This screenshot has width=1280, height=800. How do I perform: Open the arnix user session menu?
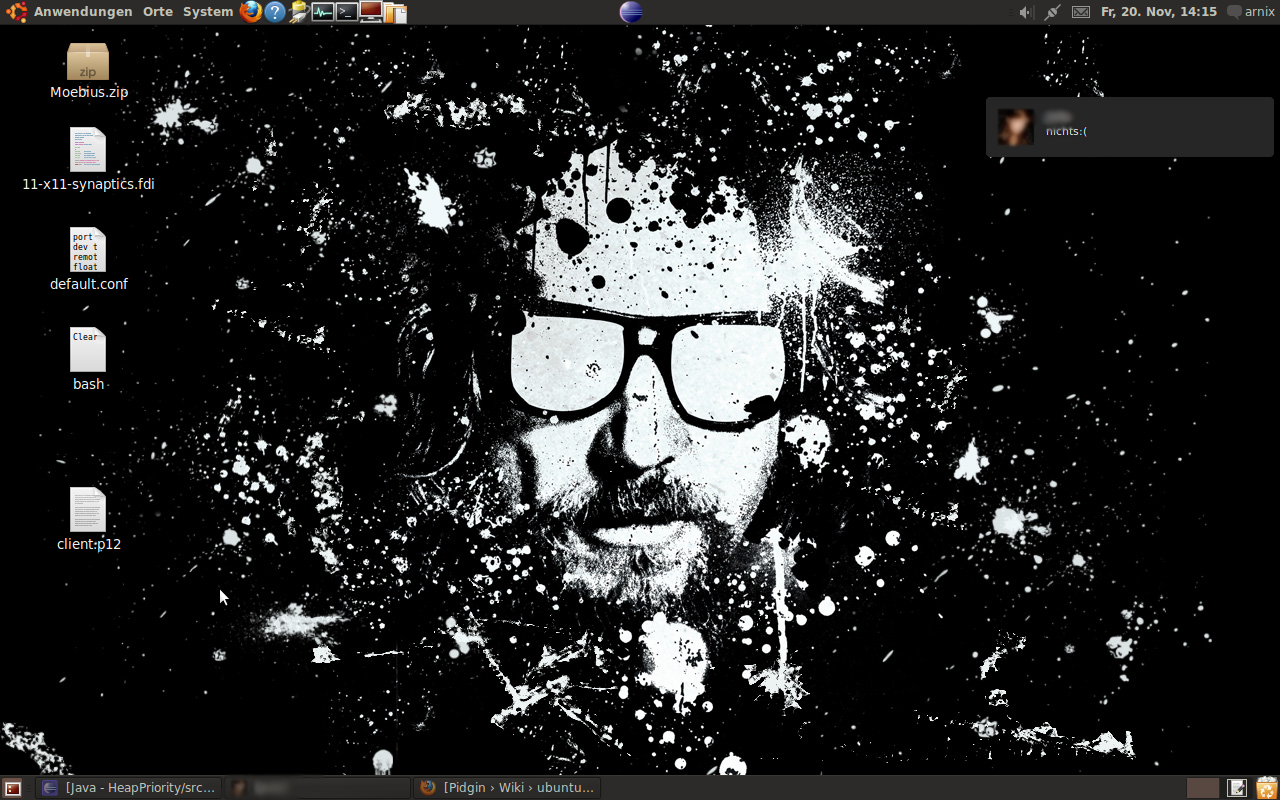(1251, 12)
